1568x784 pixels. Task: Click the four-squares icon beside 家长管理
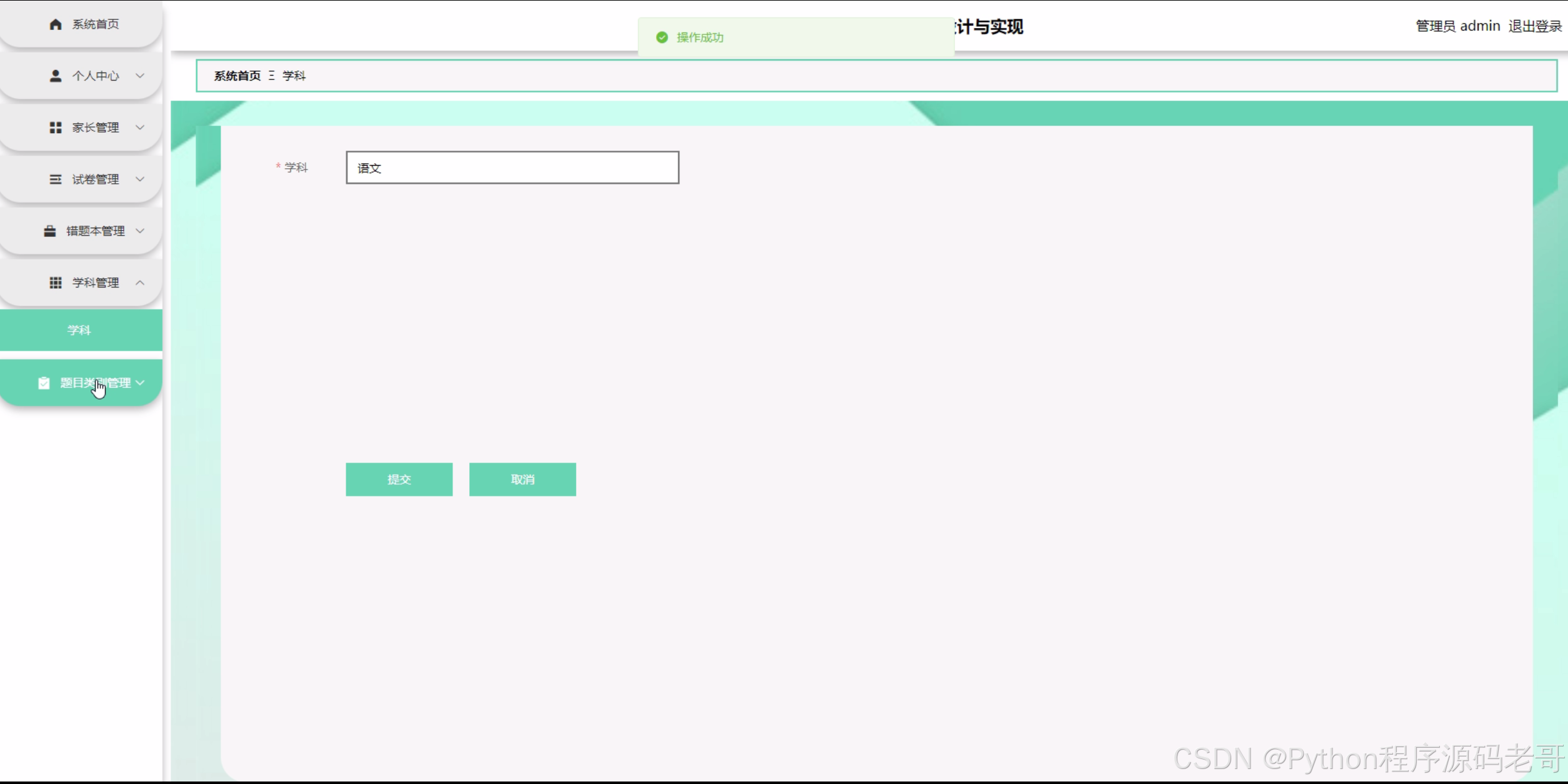pyautogui.click(x=56, y=128)
